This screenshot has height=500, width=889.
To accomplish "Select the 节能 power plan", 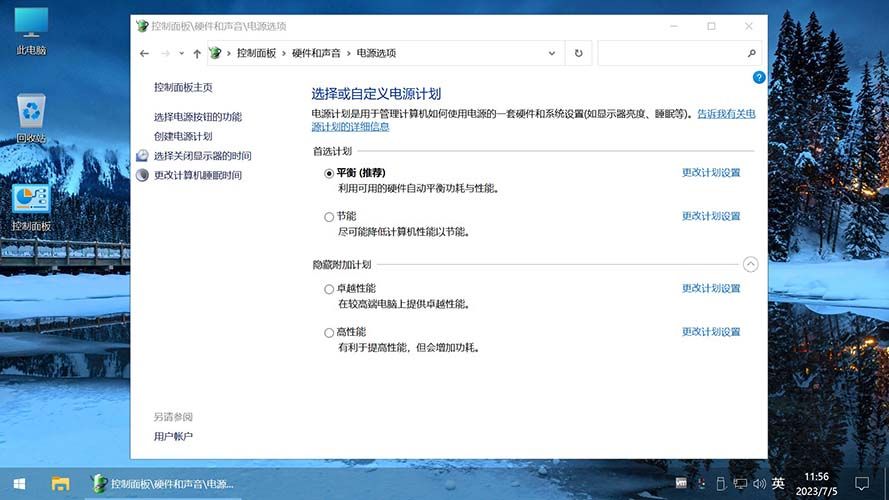I will click(329, 216).
